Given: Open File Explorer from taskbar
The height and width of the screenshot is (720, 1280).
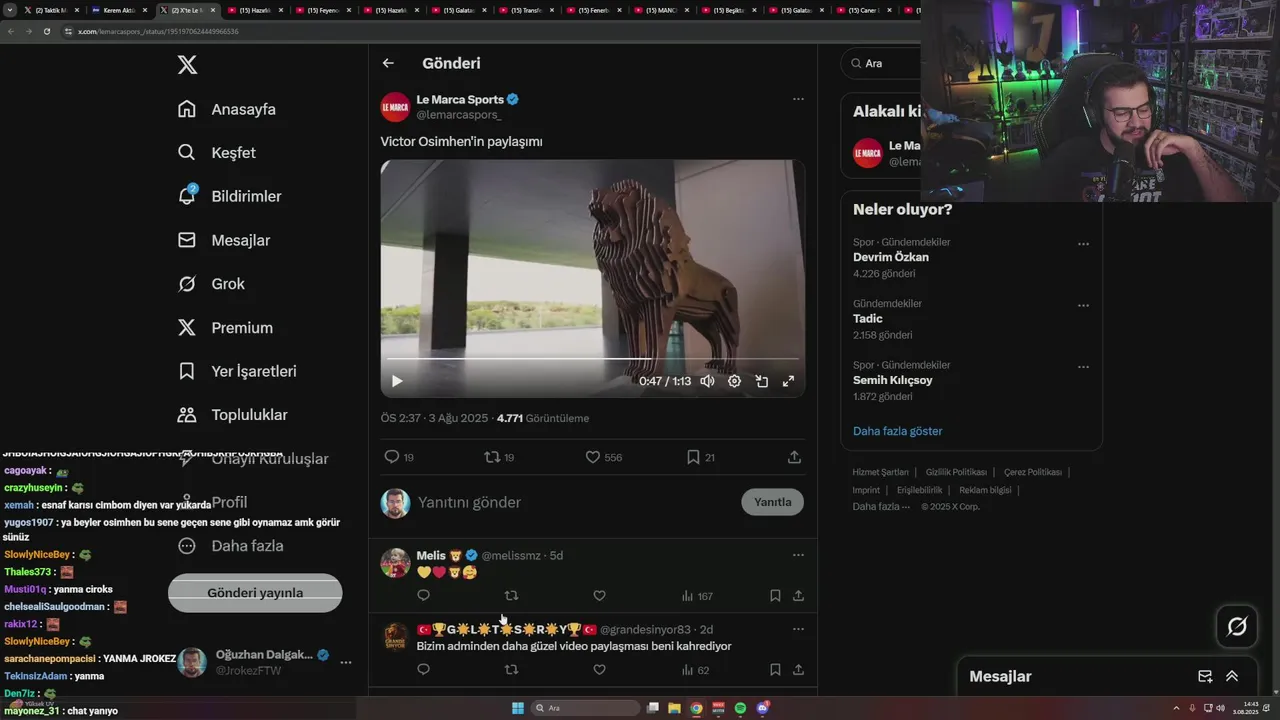Looking at the screenshot, I should click(675, 708).
